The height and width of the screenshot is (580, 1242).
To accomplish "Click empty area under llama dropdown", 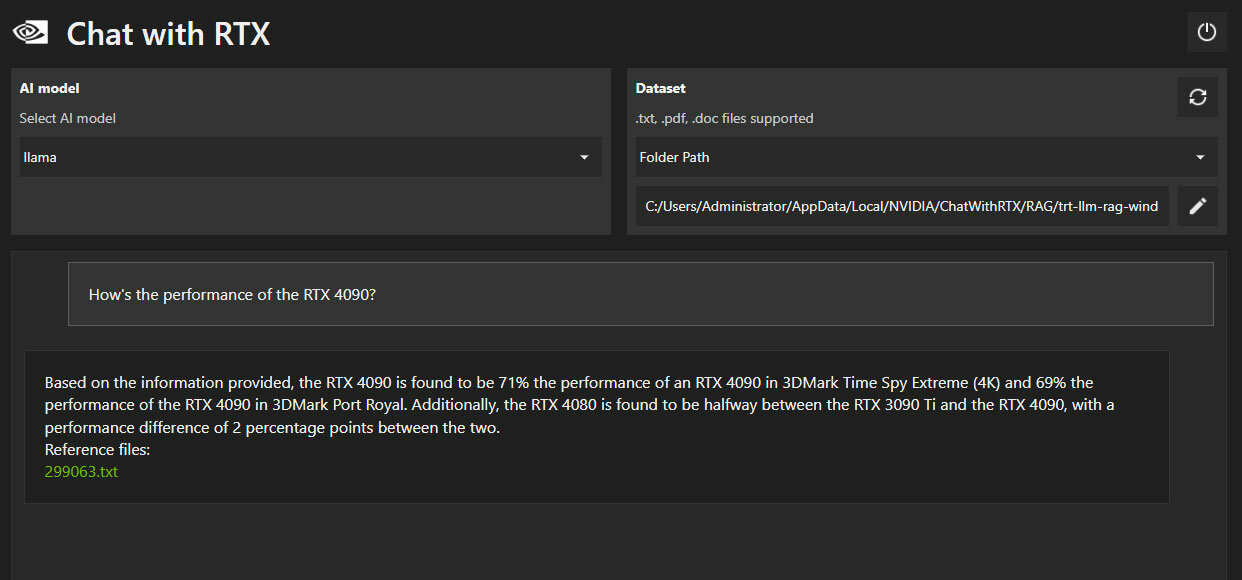I will pyautogui.click(x=311, y=206).
